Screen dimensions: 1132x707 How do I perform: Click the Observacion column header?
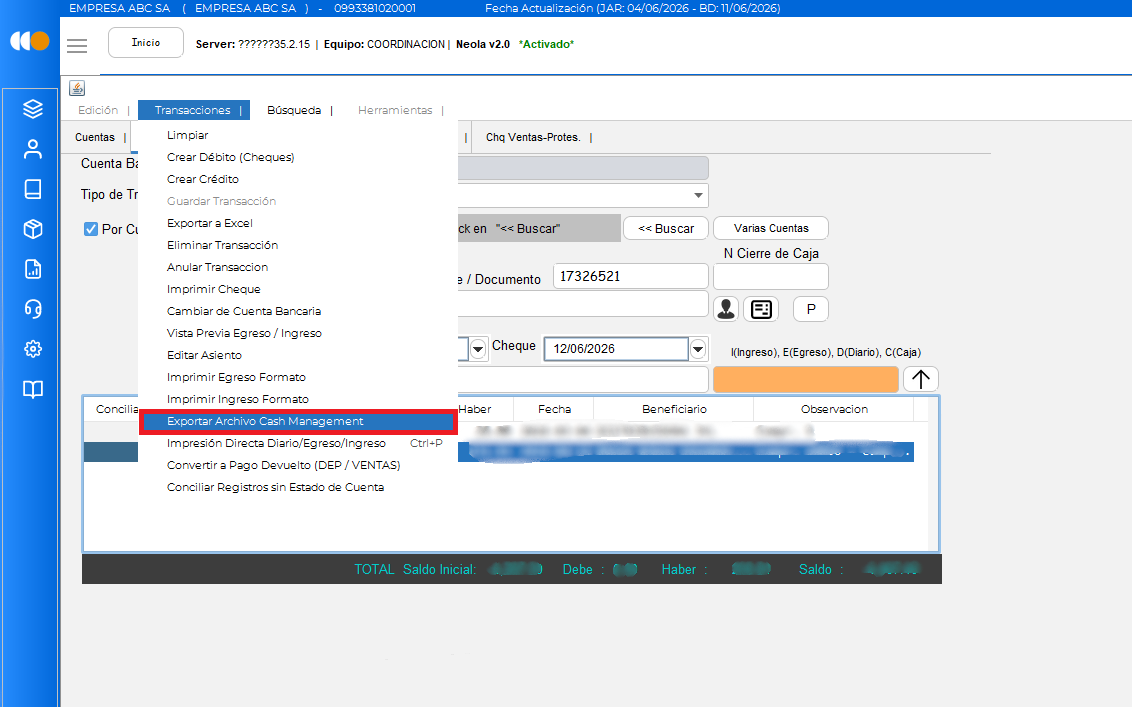click(x=834, y=409)
